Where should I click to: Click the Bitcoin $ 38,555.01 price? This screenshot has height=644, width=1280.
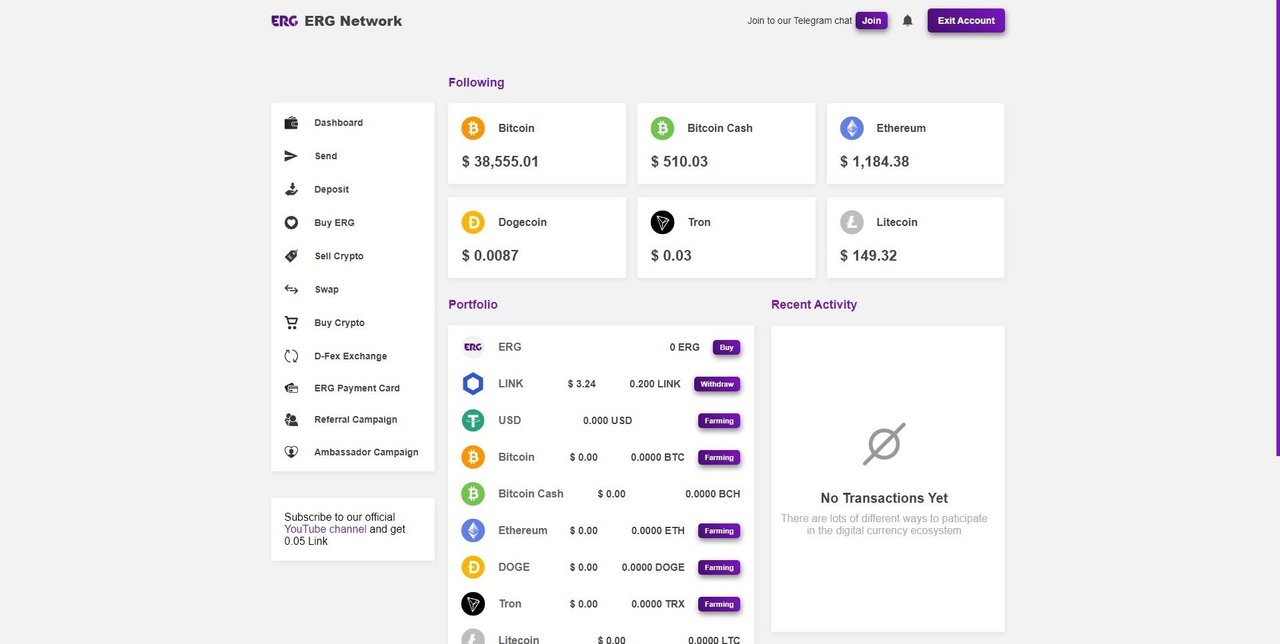(x=500, y=161)
